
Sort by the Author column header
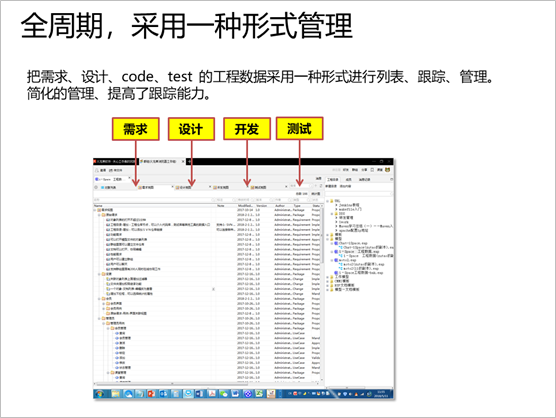point(280,206)
